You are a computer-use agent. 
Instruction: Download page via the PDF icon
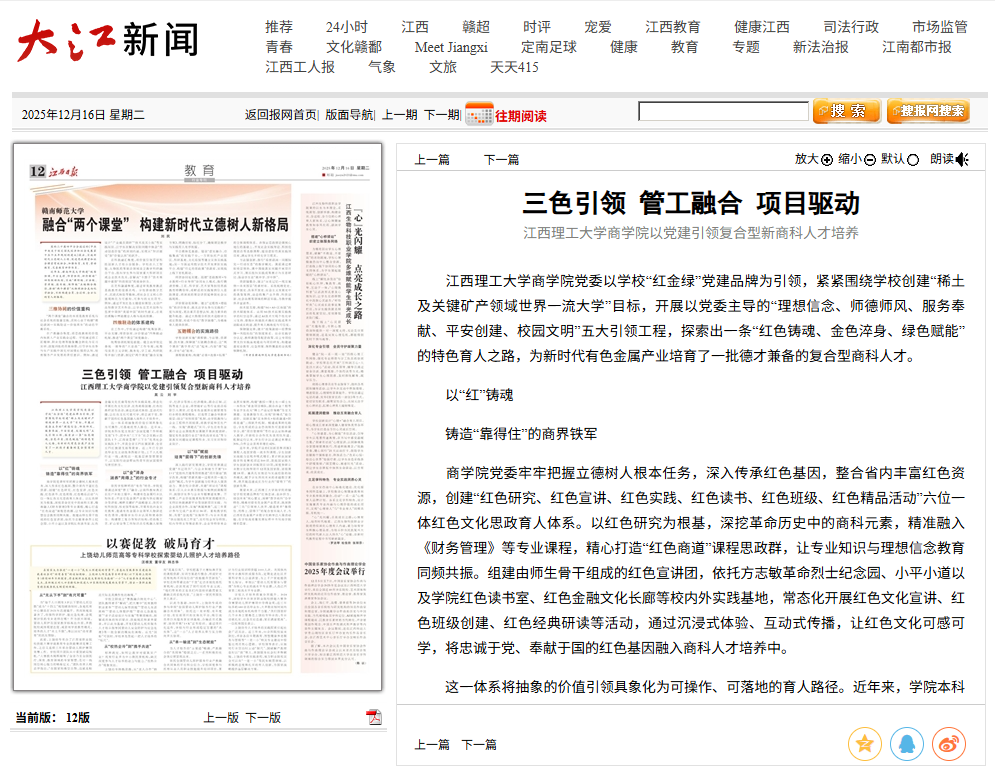click(374, 717)
